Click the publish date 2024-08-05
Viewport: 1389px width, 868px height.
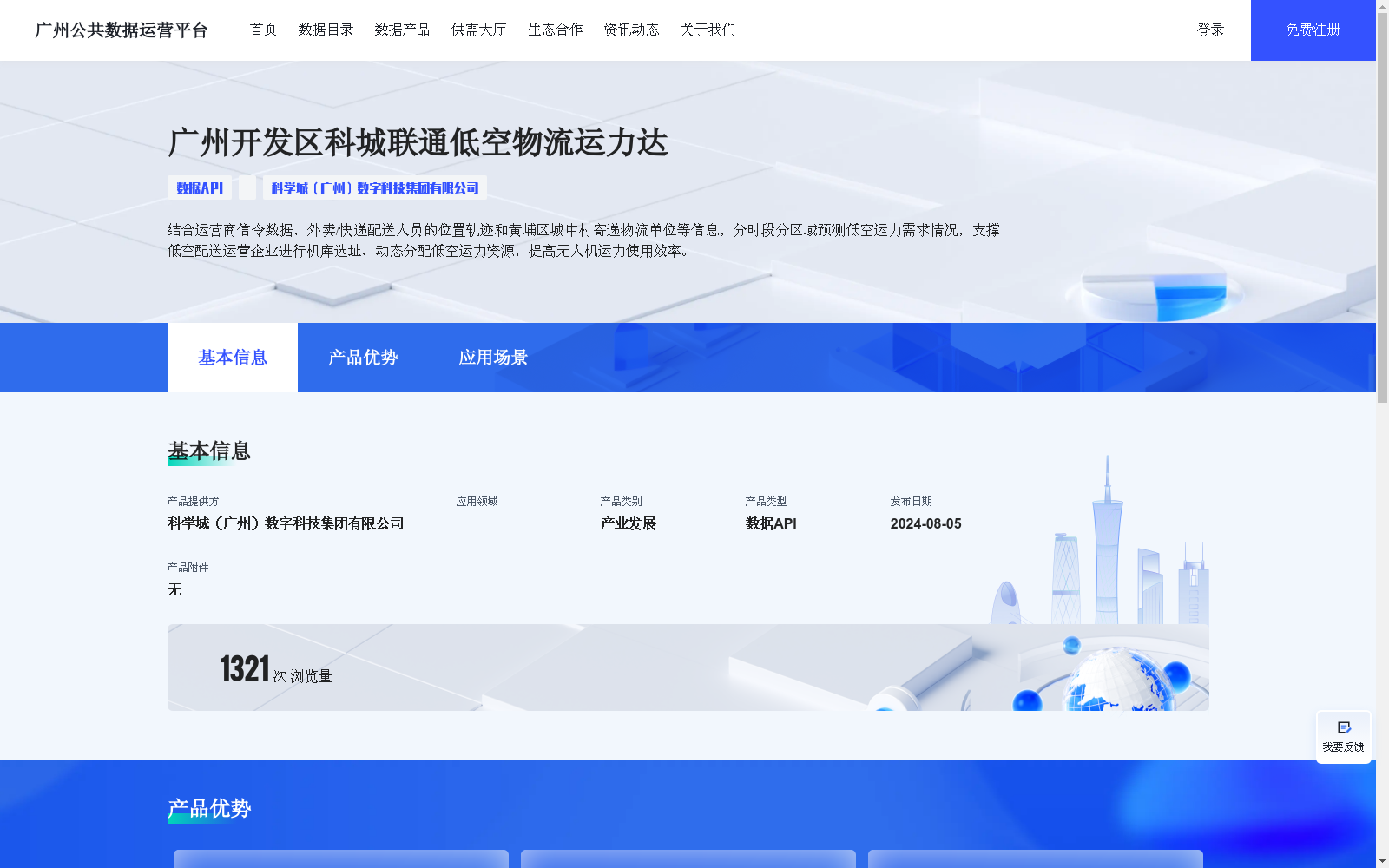(926, 523)
